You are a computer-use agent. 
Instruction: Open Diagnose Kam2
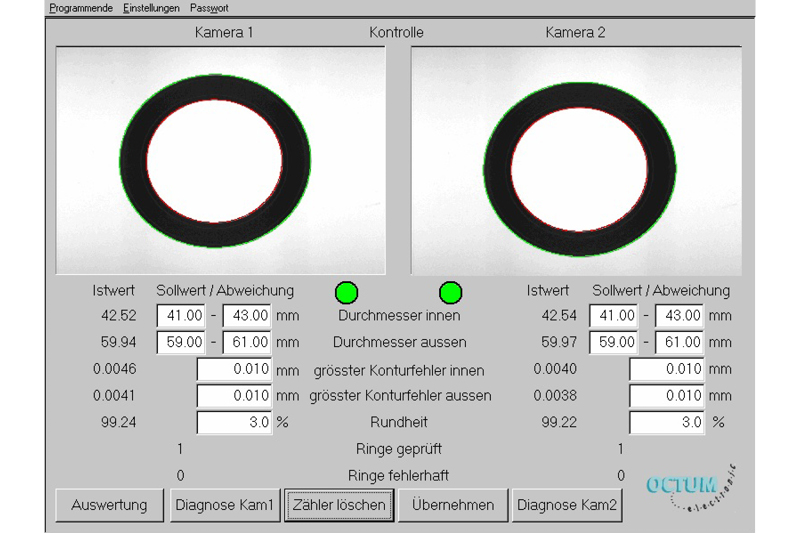point(567,505)
